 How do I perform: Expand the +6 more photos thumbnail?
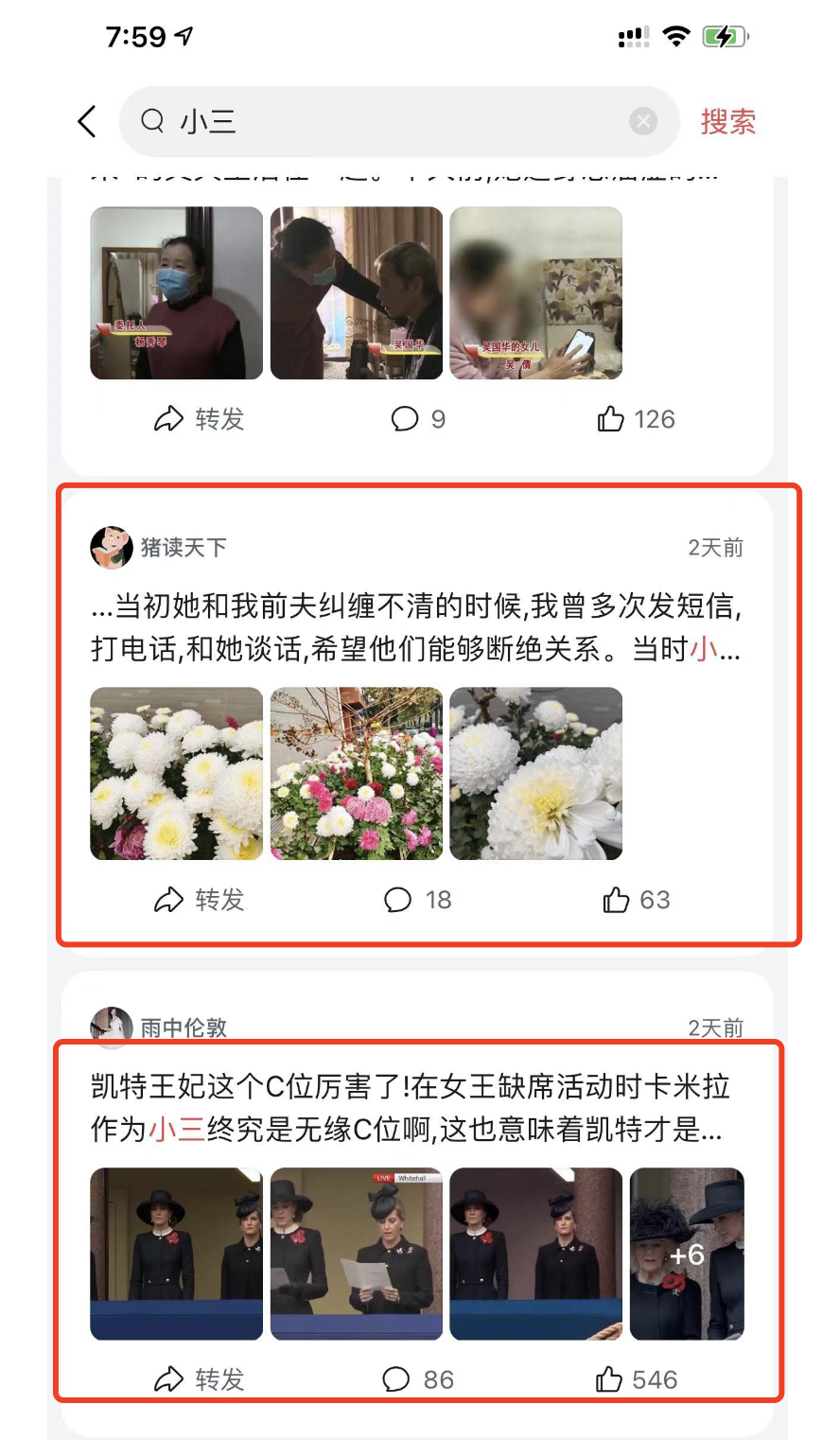point(688,1255)
